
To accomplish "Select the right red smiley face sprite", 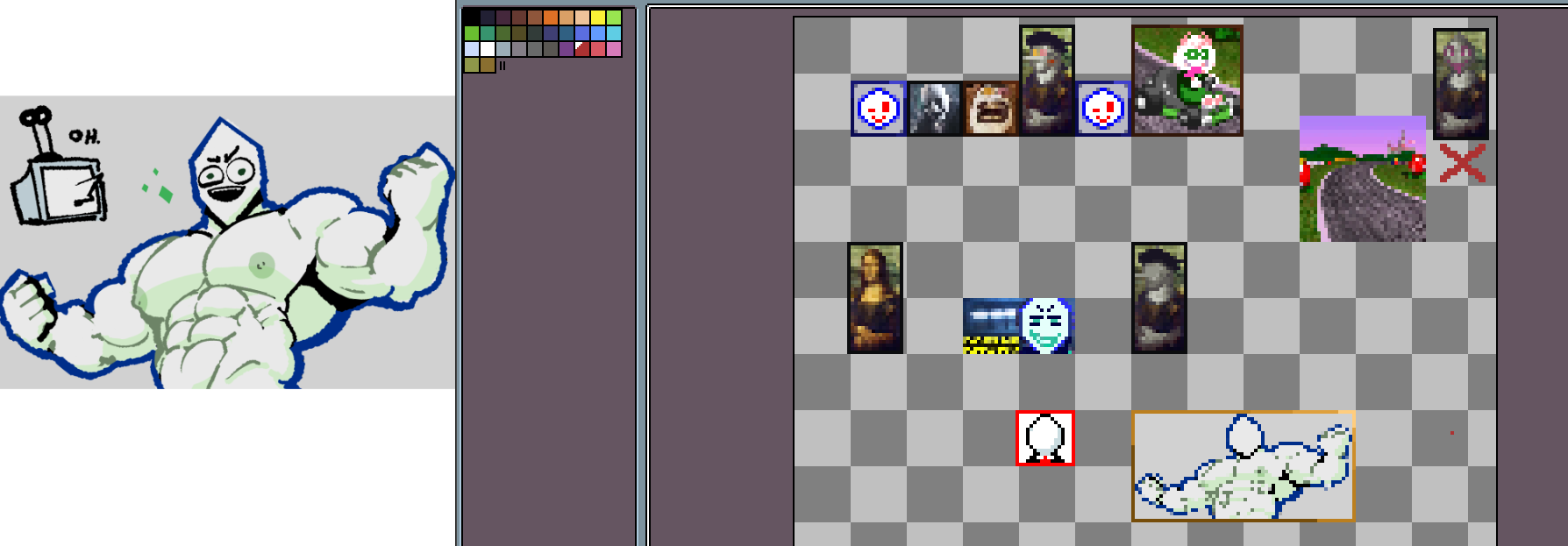I will pyautogui.click(x=1102, y=109).
